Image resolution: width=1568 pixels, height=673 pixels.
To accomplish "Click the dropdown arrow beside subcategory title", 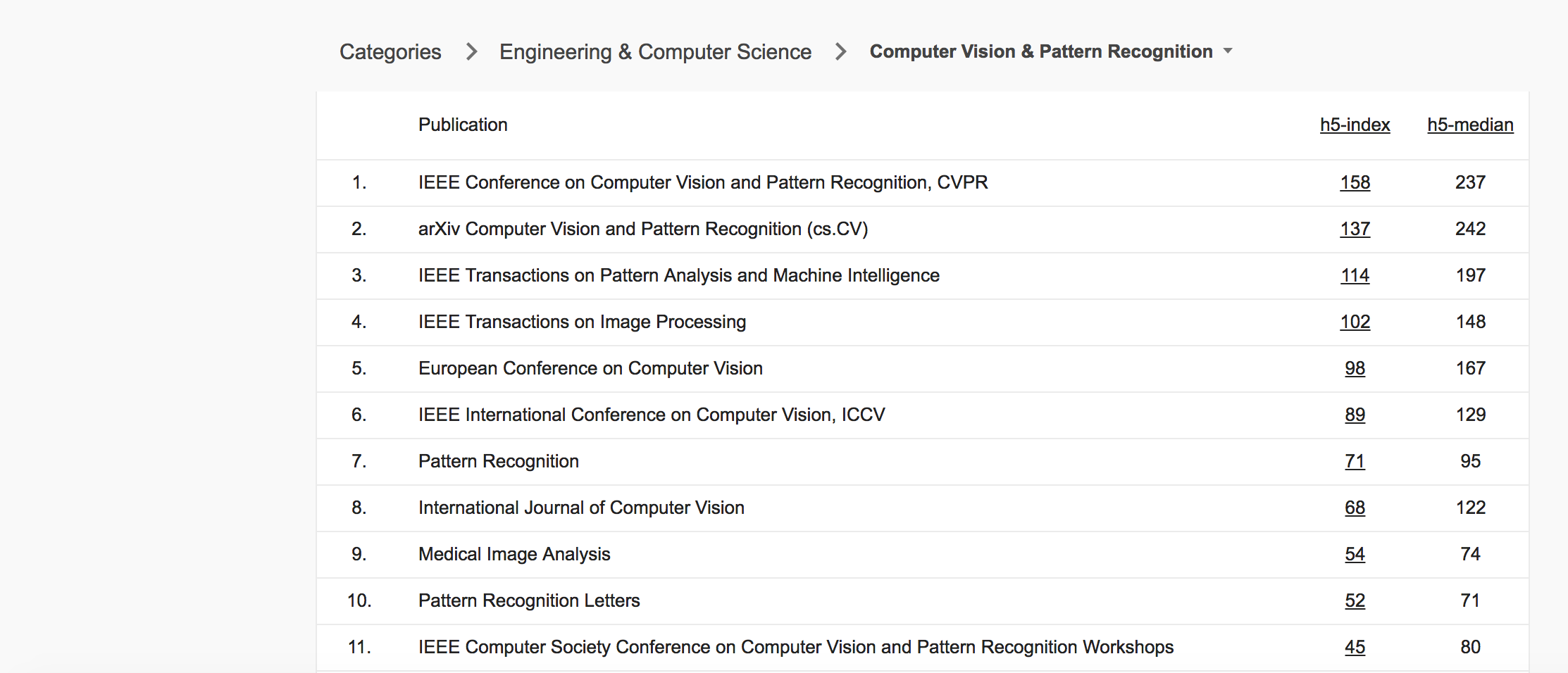I will pos(1228,51).
